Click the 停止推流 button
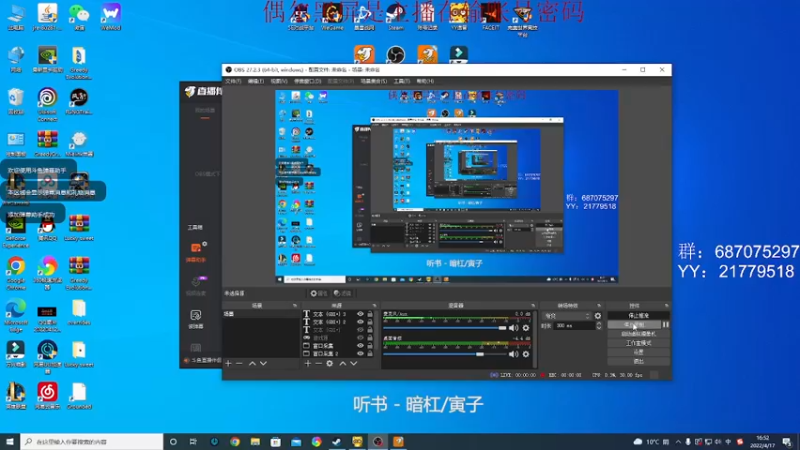The width and height of the screenshot is (800, 450). point(638,315)
